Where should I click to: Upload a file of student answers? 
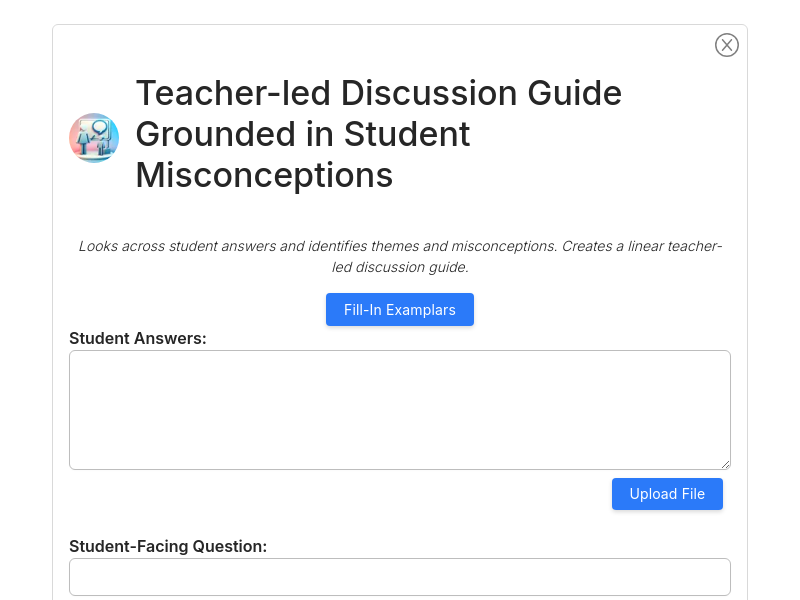pos(667,493)
